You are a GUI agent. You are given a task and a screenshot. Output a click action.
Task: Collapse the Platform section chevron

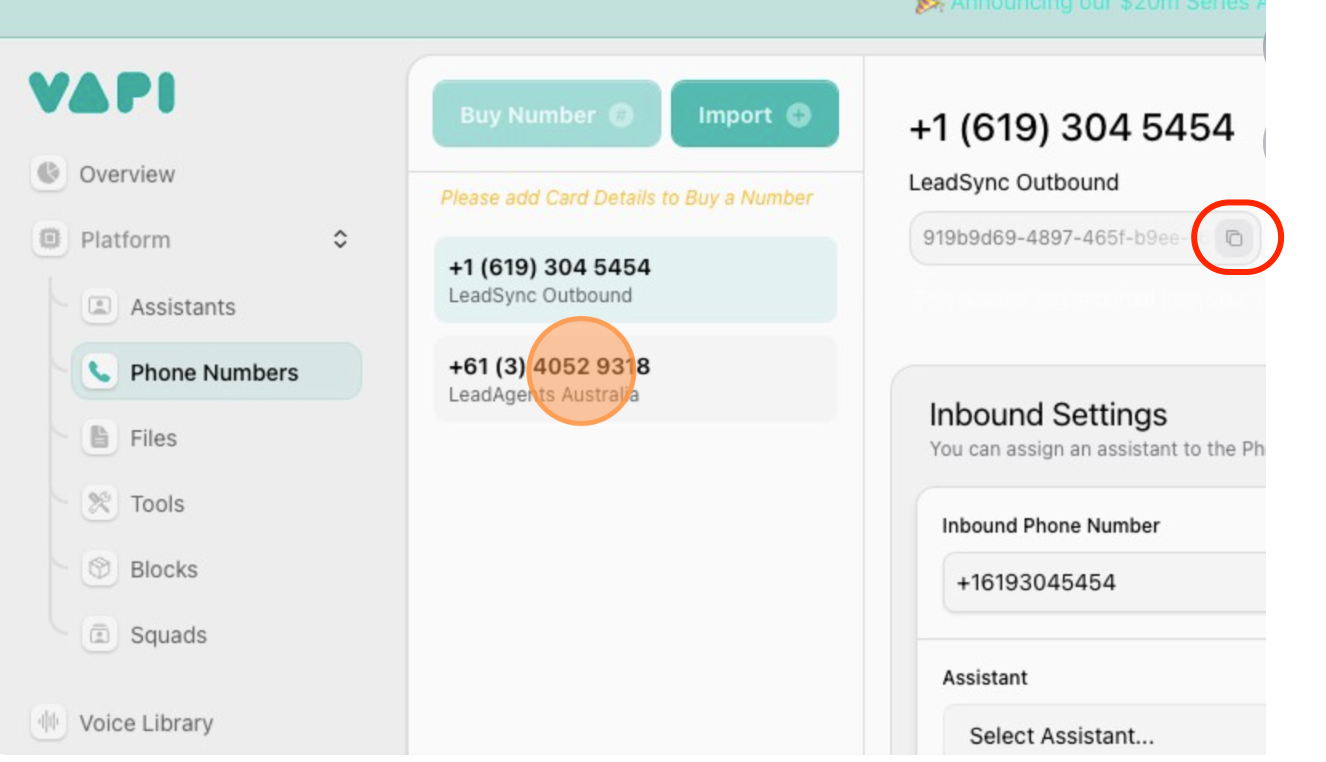(340, 239)
